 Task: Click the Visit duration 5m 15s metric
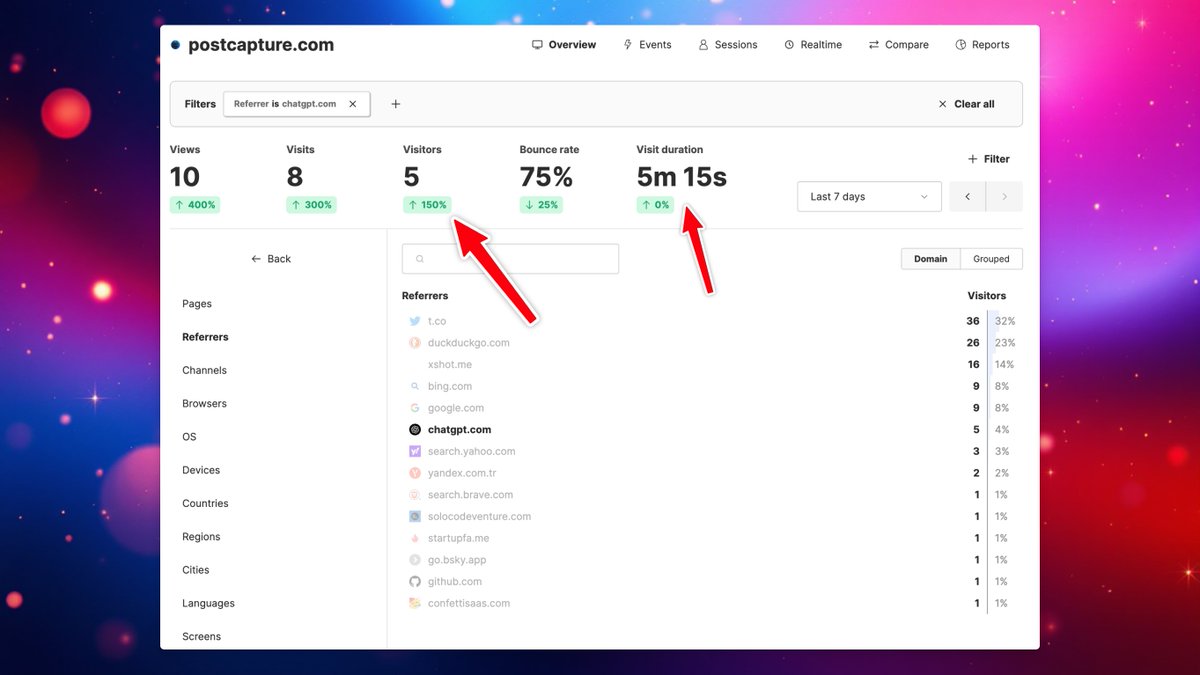tap(682, 179)
